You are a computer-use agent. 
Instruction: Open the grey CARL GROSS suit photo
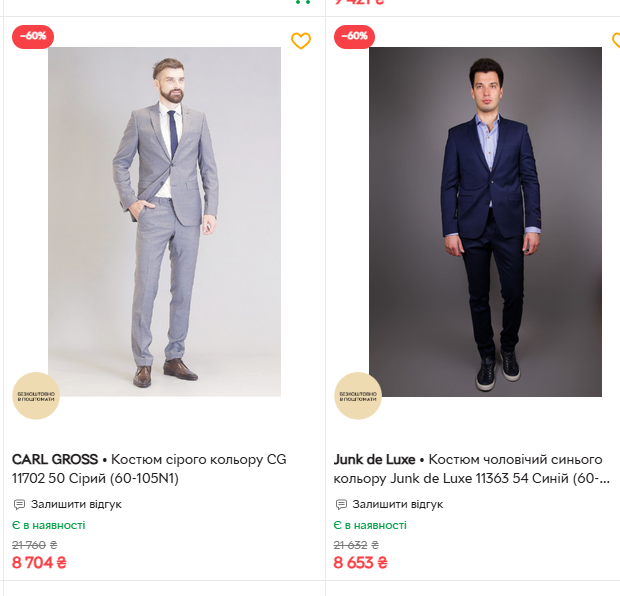(164, 221)
